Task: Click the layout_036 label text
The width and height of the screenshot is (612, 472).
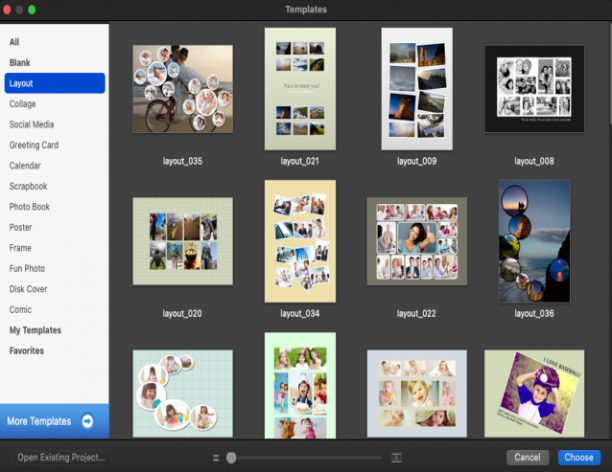Action: pos(534,313)
